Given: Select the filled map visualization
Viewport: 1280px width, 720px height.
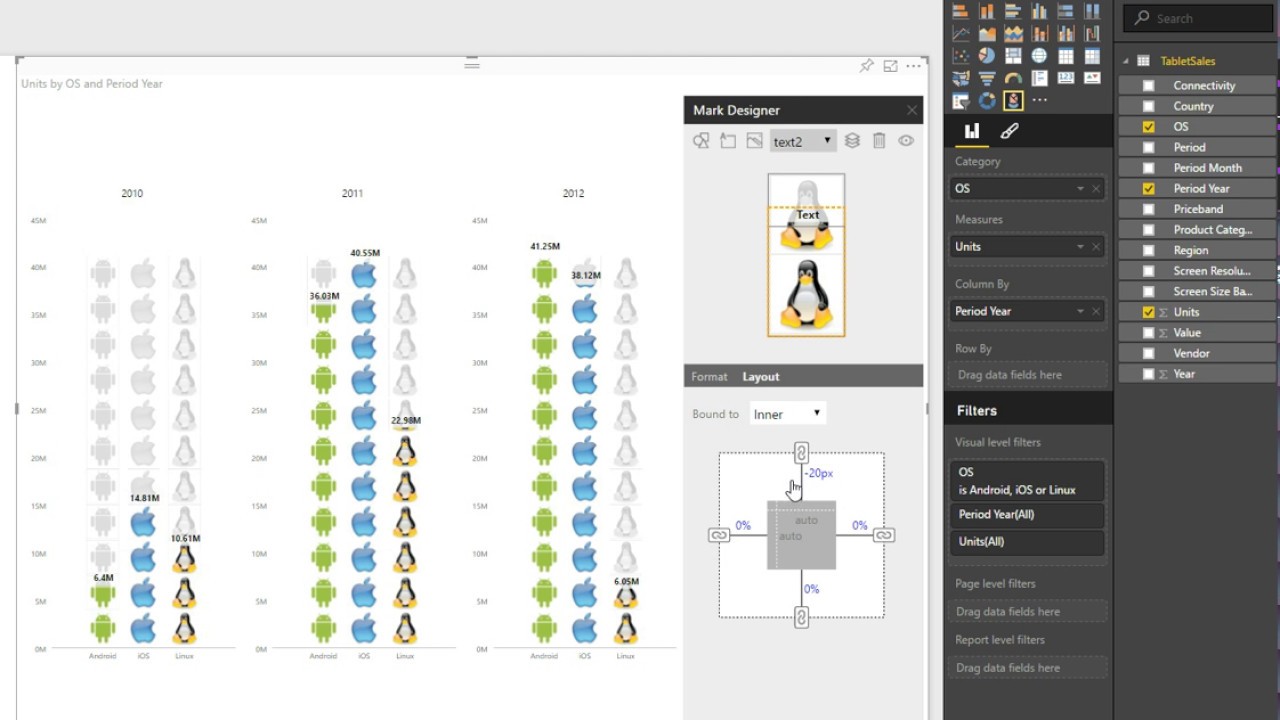Looking at the screenshot, I should pos(961,78).
